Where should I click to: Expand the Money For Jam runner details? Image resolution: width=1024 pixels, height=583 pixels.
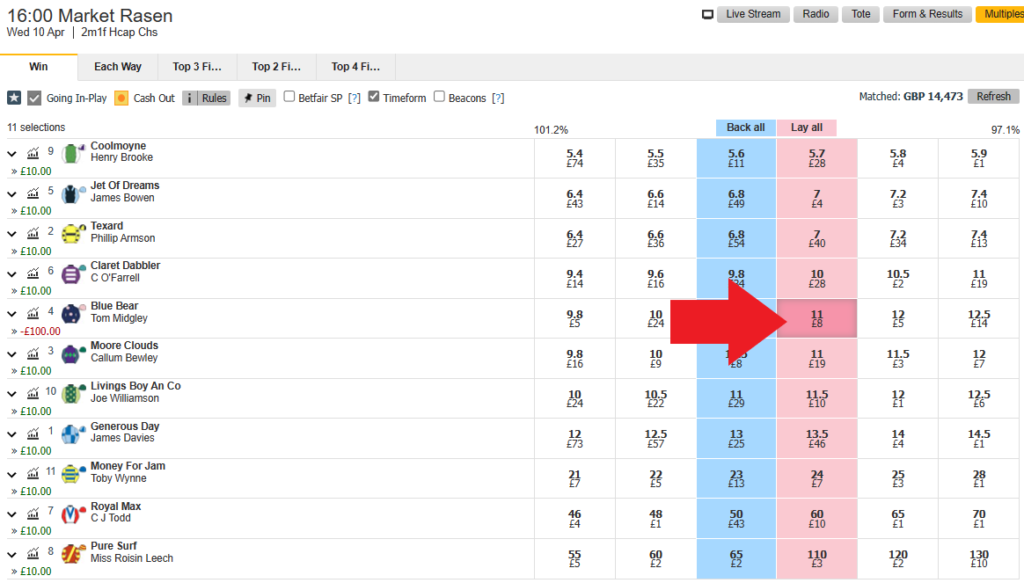coord(12,475)
